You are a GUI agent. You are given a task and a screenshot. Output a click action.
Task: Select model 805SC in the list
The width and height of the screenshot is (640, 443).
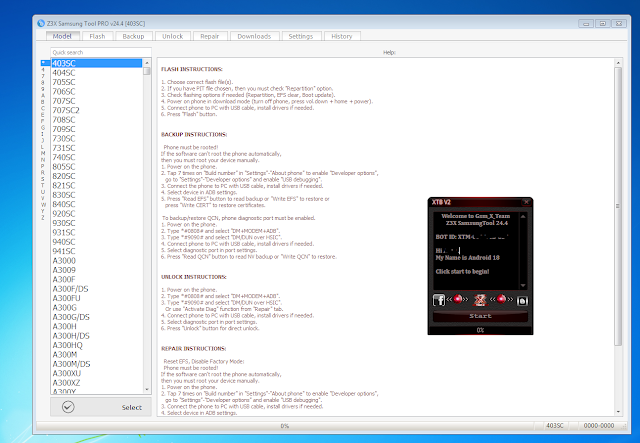[x=96, y=167]
